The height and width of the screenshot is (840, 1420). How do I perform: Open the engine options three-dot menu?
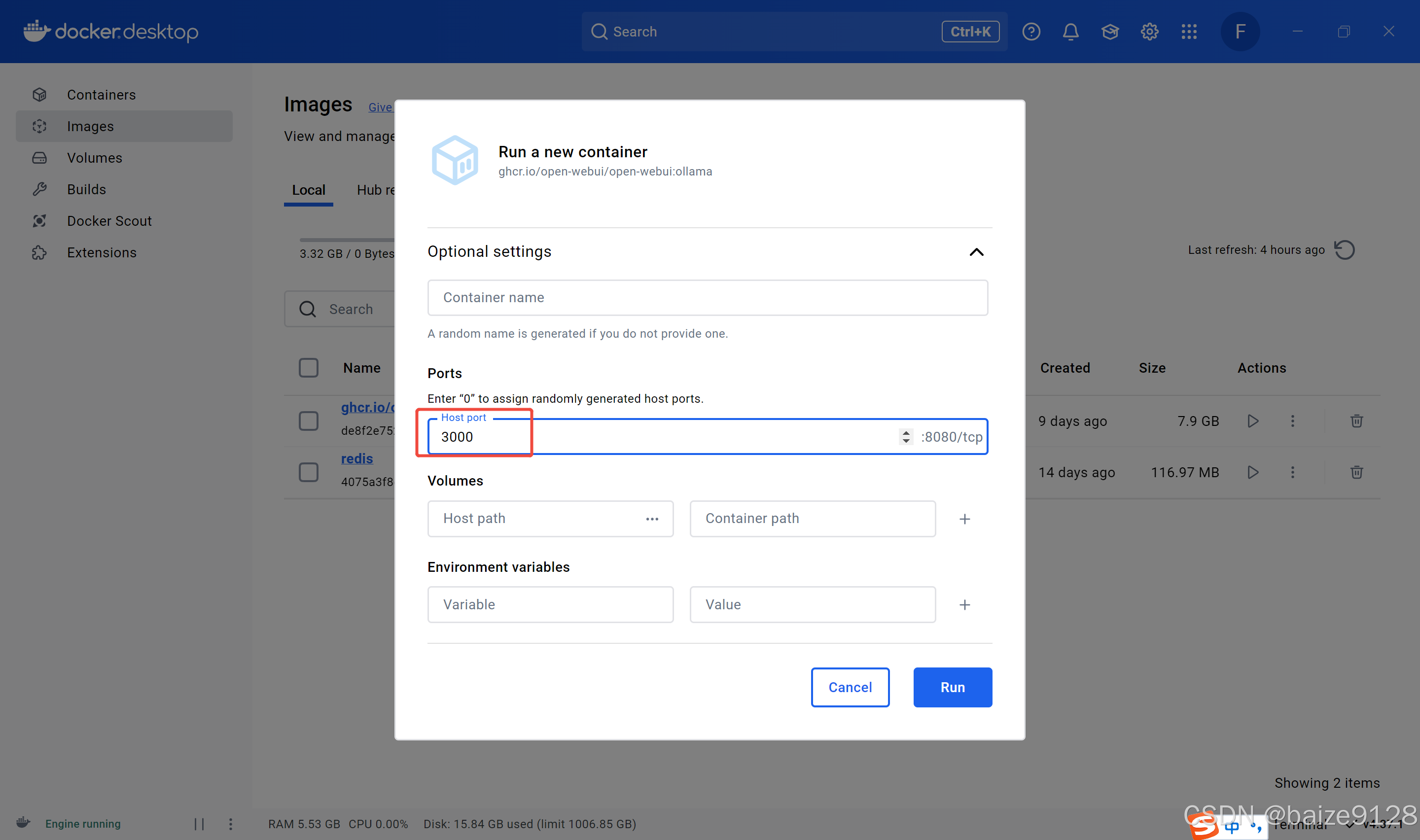[230, 824]
